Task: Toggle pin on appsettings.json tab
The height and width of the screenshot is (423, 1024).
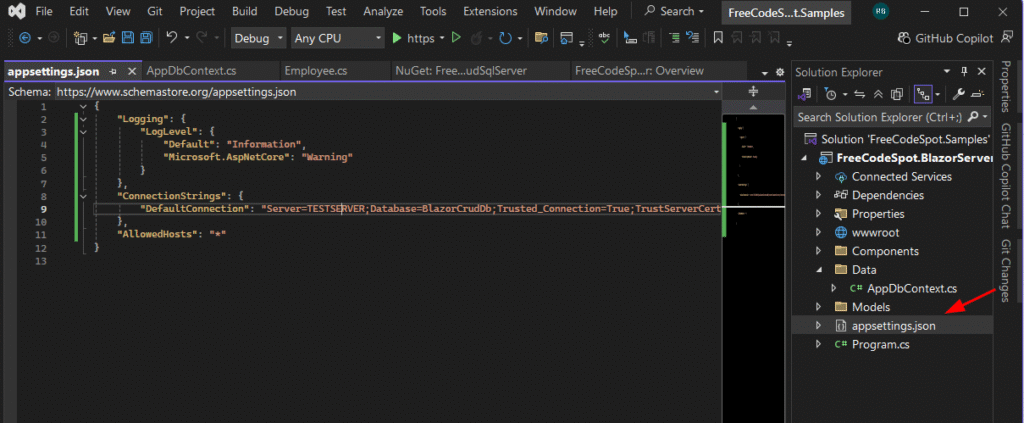Action: [112, 71]
